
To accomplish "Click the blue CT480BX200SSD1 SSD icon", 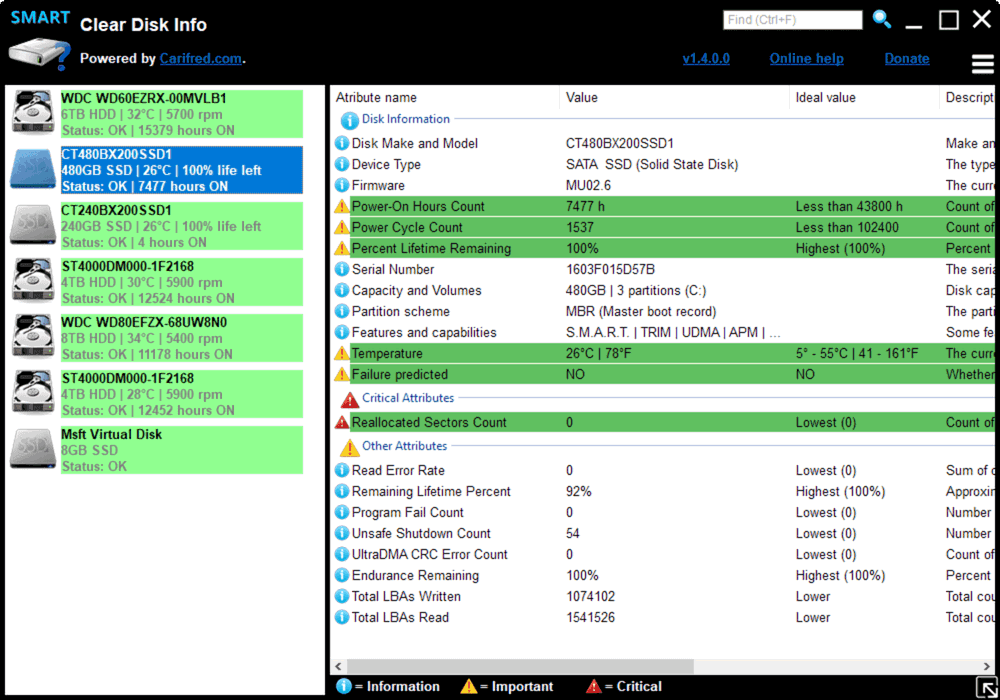I will pos(33,169).
